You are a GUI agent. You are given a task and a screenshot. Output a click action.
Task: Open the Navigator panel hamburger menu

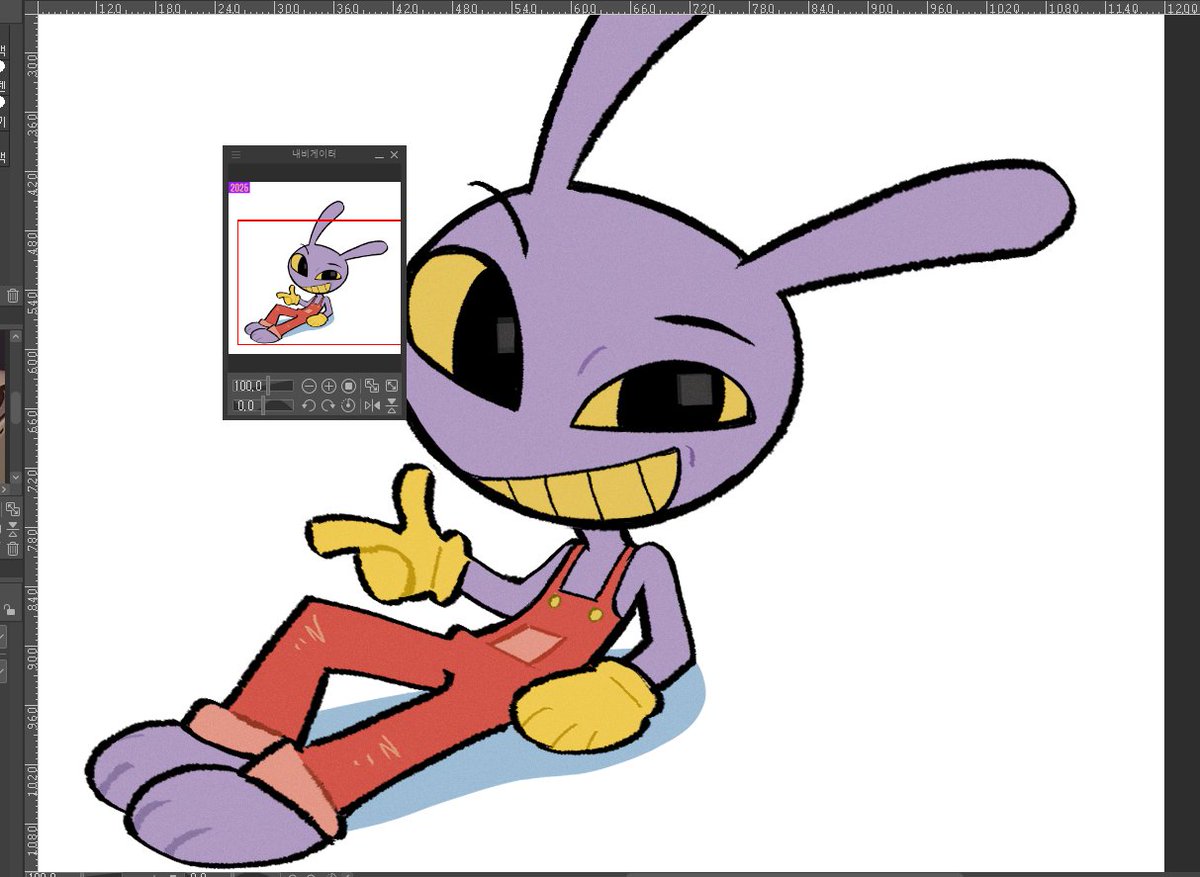click(235, 155)
